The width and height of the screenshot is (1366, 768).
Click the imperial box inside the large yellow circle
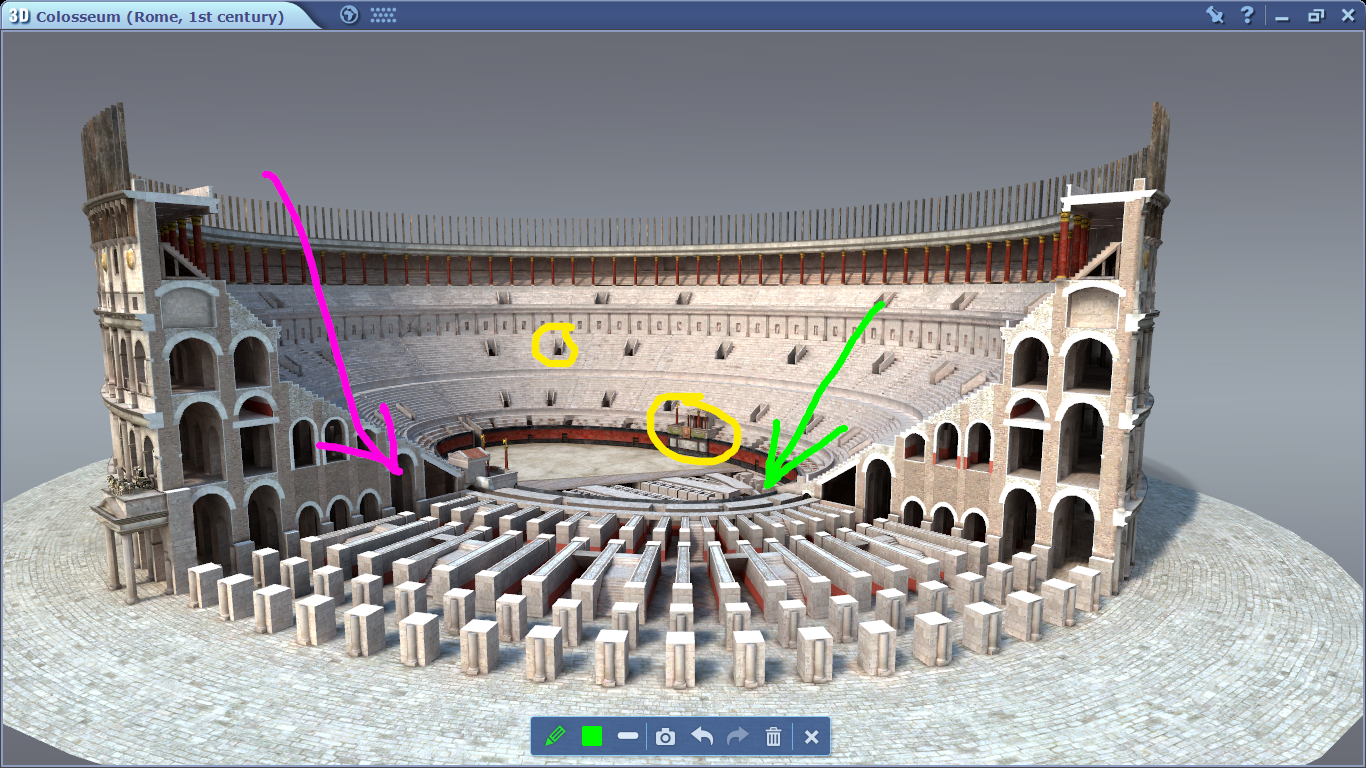point(693,429)
